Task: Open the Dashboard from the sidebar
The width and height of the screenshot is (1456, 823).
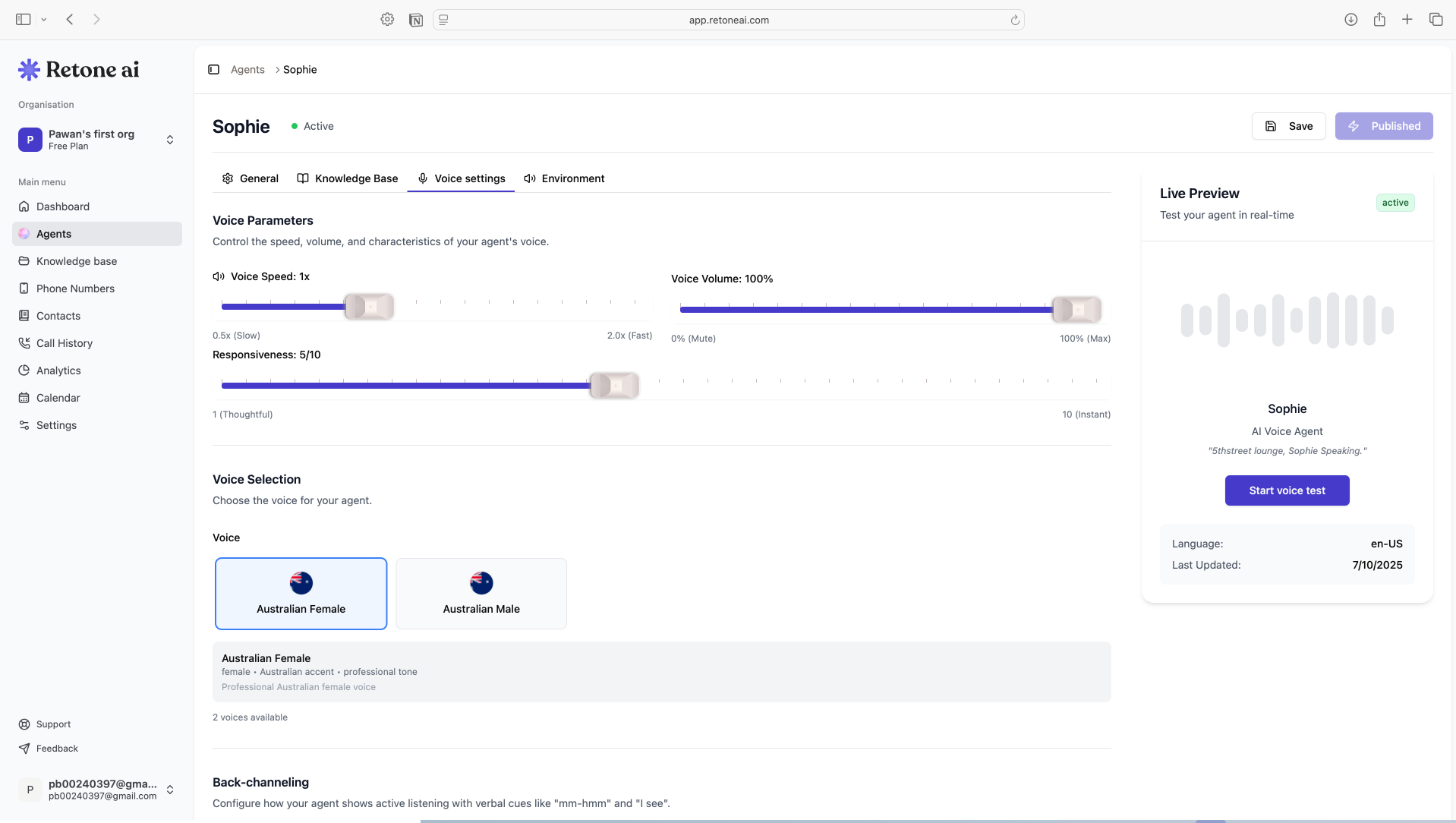Action: (62, 207)
